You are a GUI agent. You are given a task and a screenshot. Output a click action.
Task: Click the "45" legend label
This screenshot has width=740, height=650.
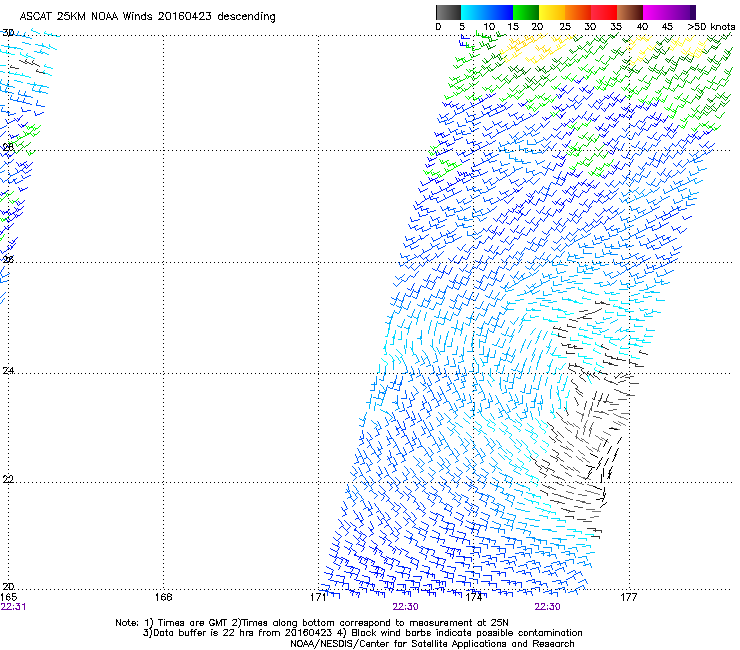pyautogui.click(x=667, y=27)
